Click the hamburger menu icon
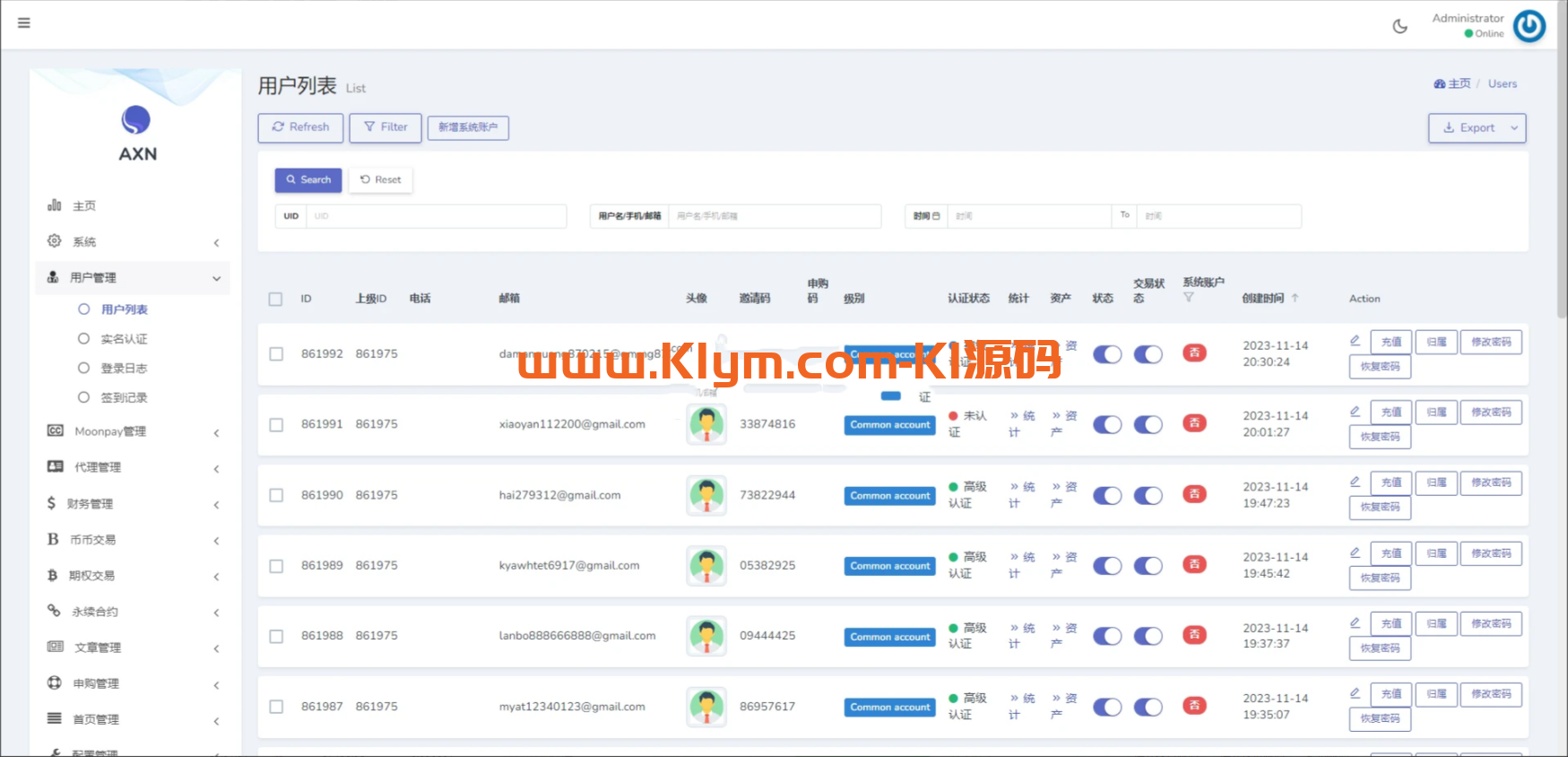Image resolution: width=1568 pixels, height=757 pixels. pos(24,23)
